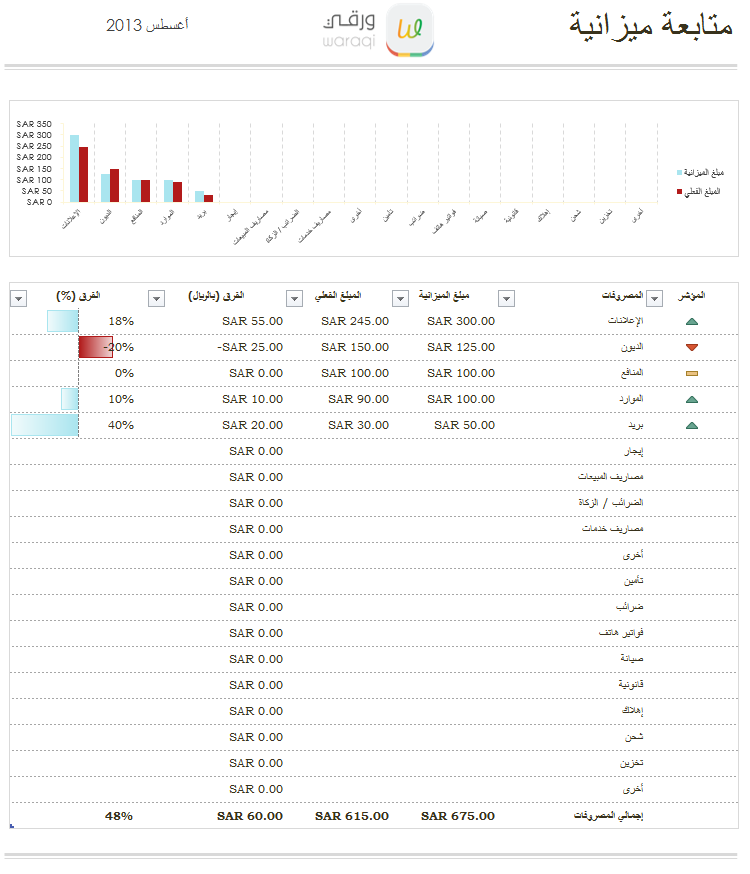Image resolution: width=750 pixels, height=874 pixels.
Task: Click red المبلغ الفعلي legend swatch
Action: point(680,191)
